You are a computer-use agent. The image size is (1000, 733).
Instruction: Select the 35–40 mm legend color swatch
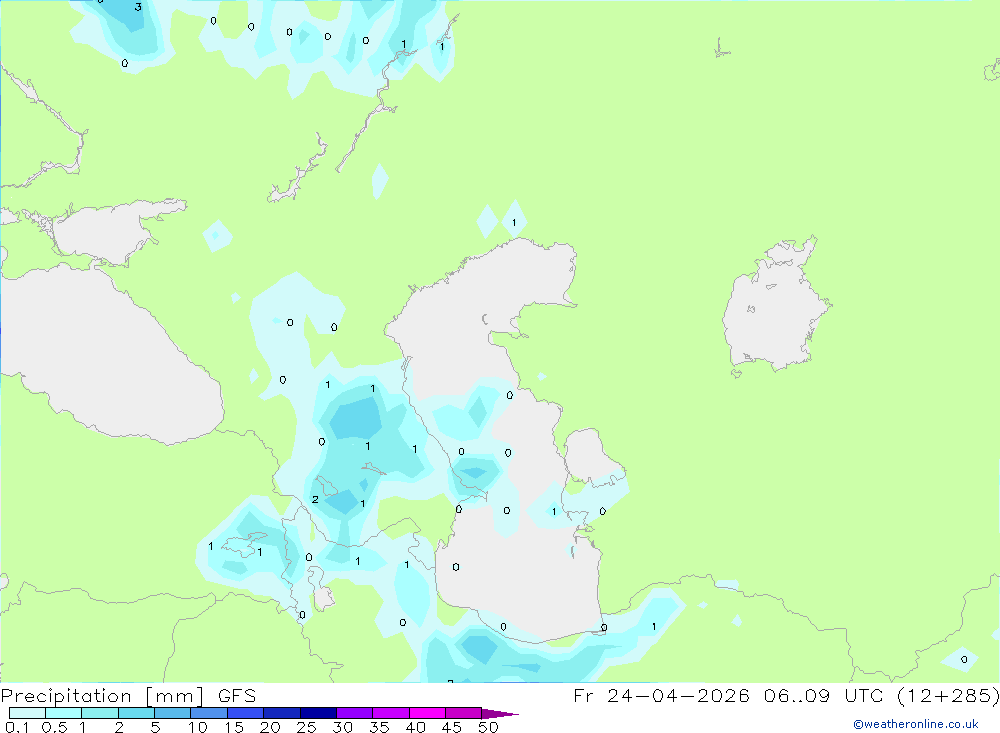(x=390, y=713)
